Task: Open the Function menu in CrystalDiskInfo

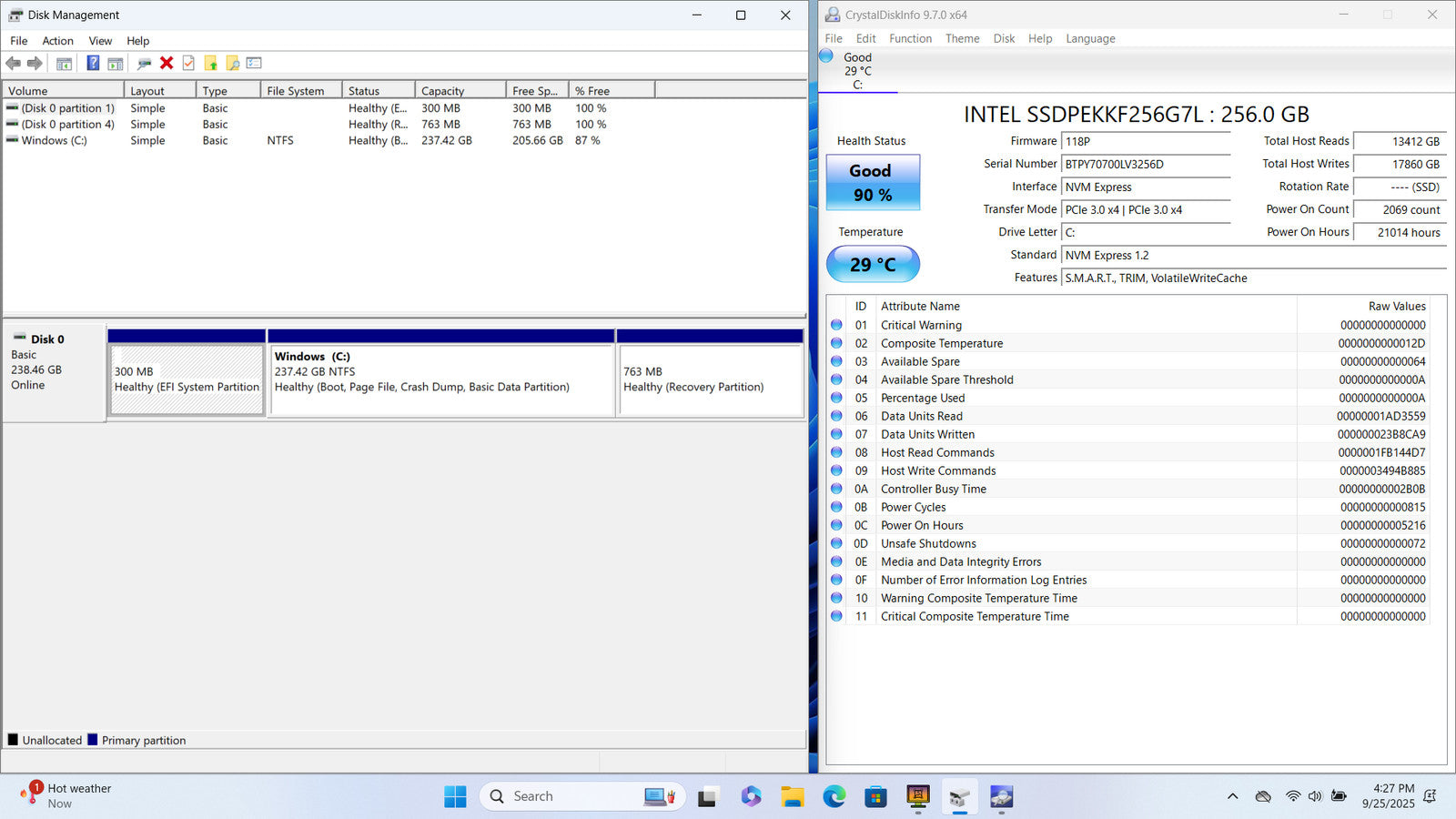Action: [910, 39]
